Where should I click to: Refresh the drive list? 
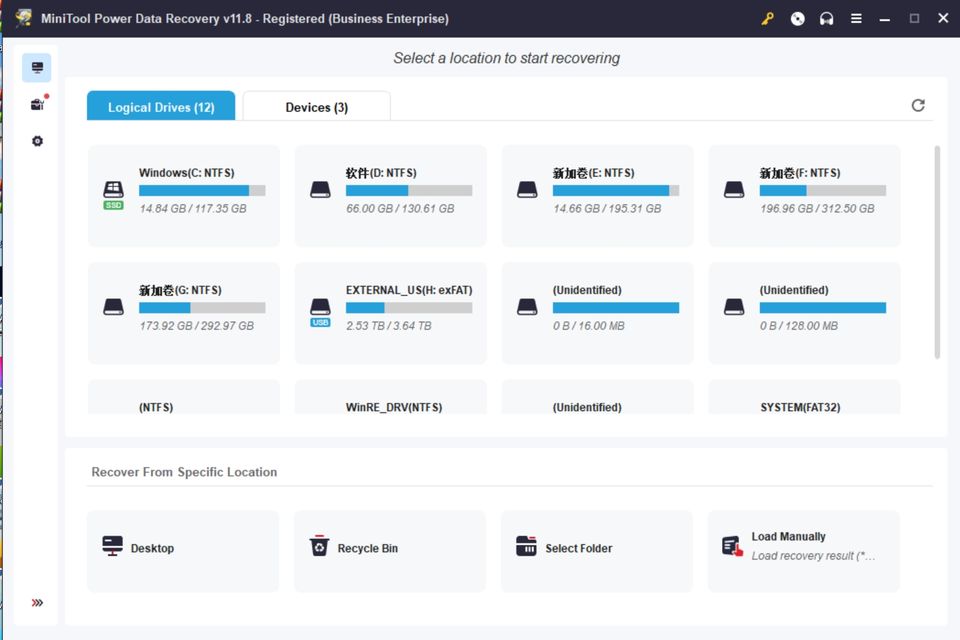[x=918, y=106]
